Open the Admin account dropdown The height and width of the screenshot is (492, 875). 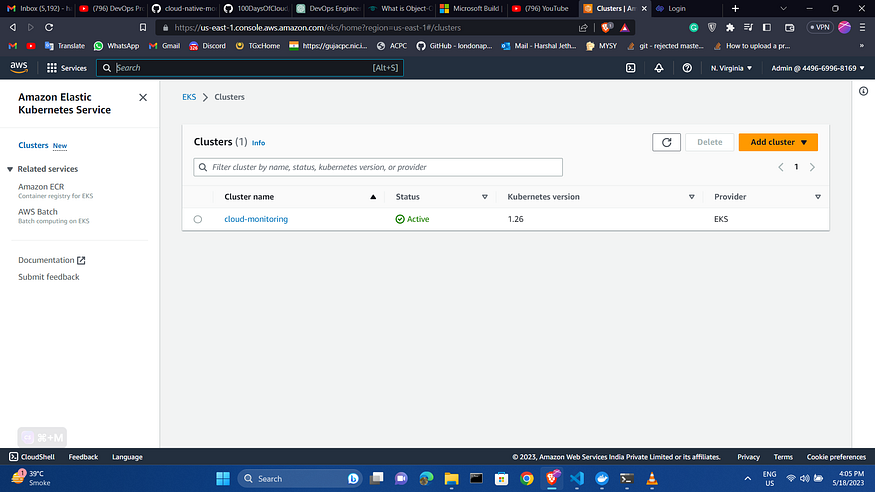click(x=818, y=68)
